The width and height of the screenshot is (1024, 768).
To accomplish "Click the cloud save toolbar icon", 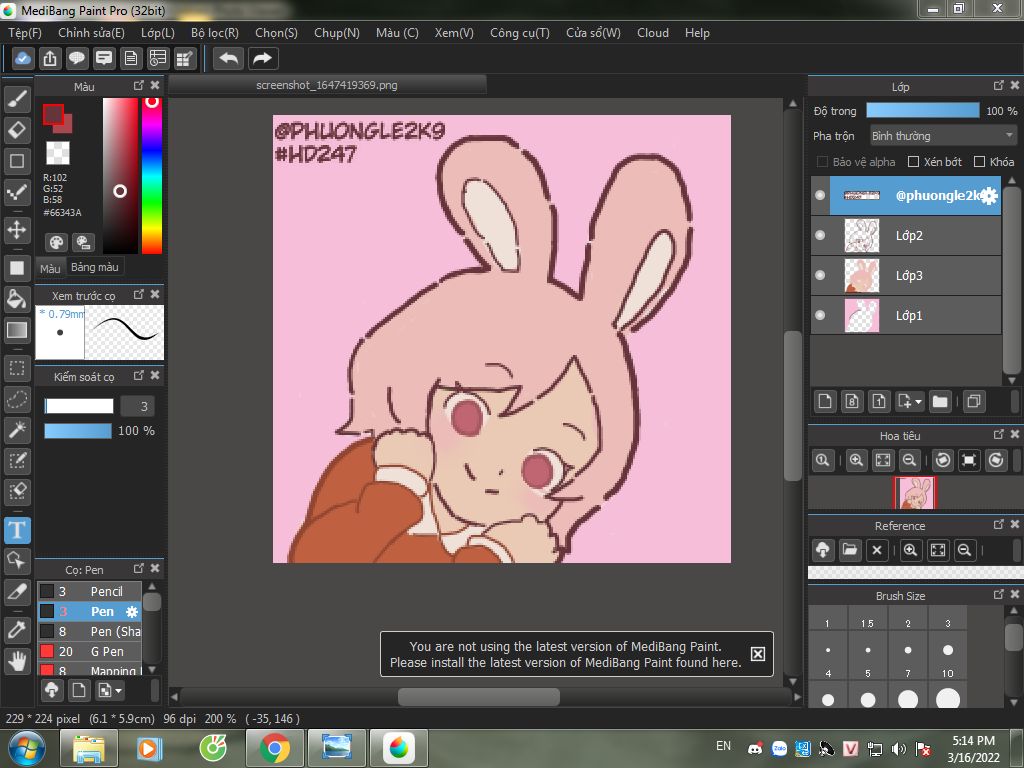I will click(22, 58).
